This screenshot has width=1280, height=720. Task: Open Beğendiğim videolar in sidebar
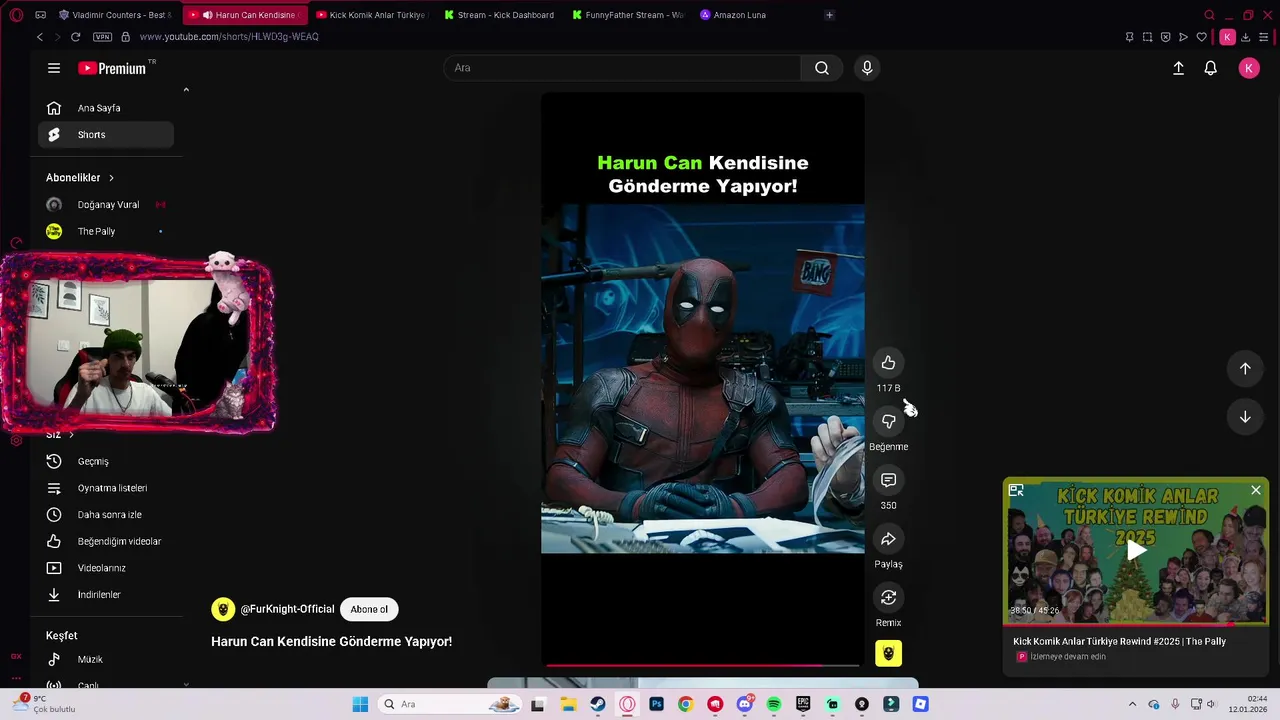[106, 541]
